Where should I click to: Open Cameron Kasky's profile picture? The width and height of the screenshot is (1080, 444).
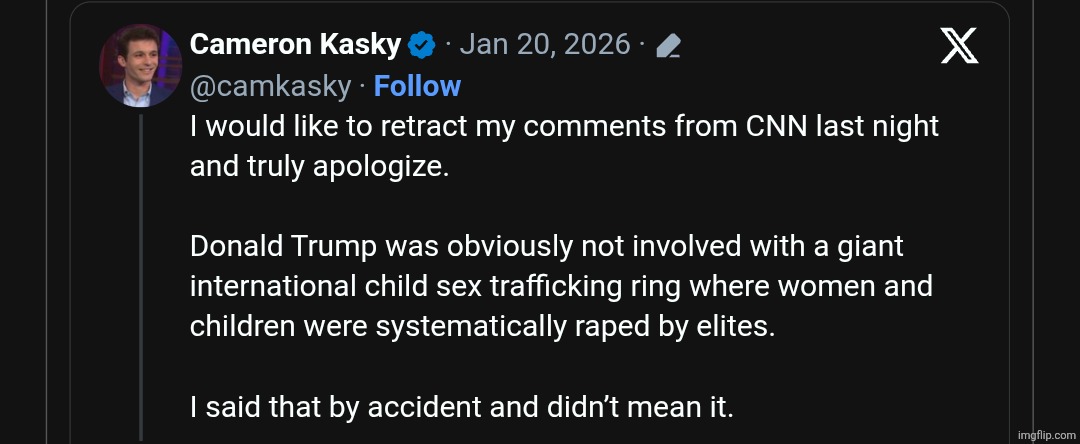139,66
